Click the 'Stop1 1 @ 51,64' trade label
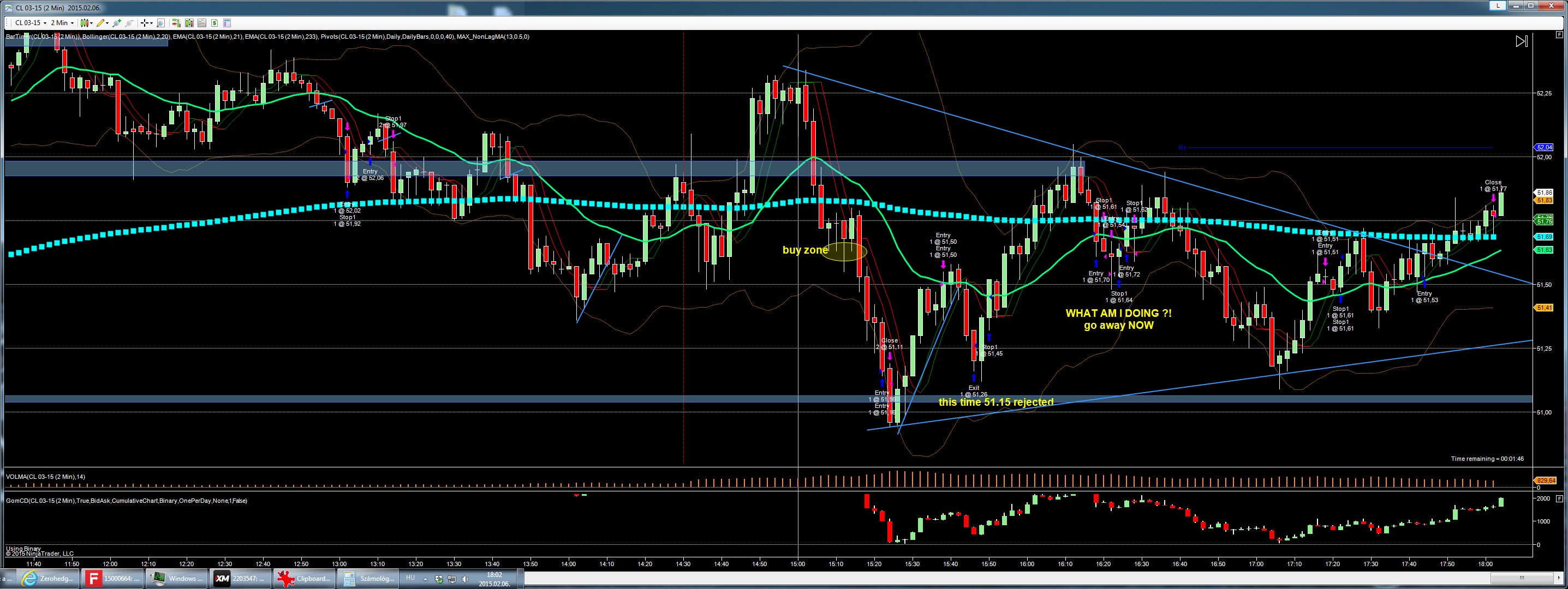Screen dimensions: 1568x589 tap(1119, 297)
